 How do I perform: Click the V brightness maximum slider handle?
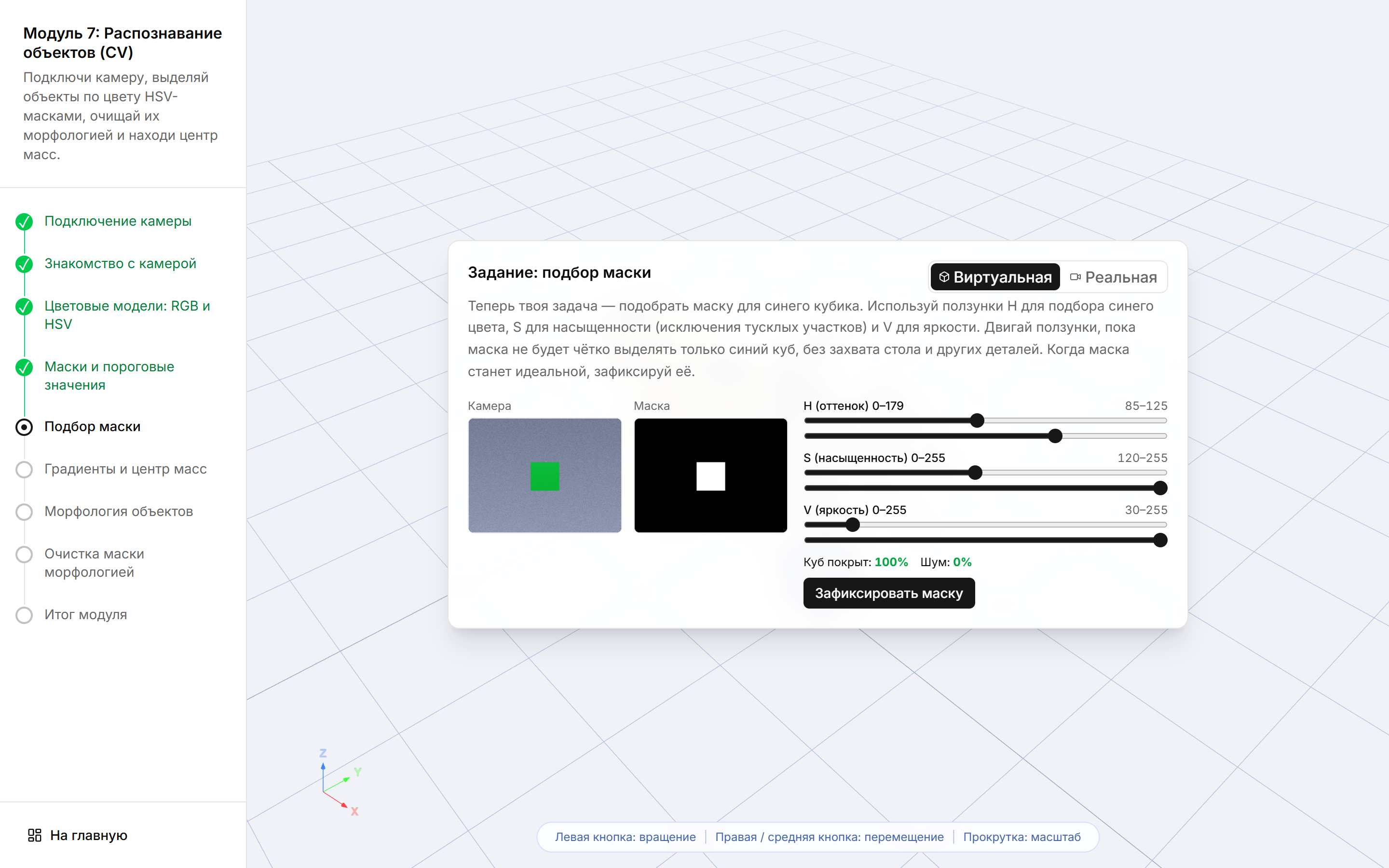(x=1160, y=540)
